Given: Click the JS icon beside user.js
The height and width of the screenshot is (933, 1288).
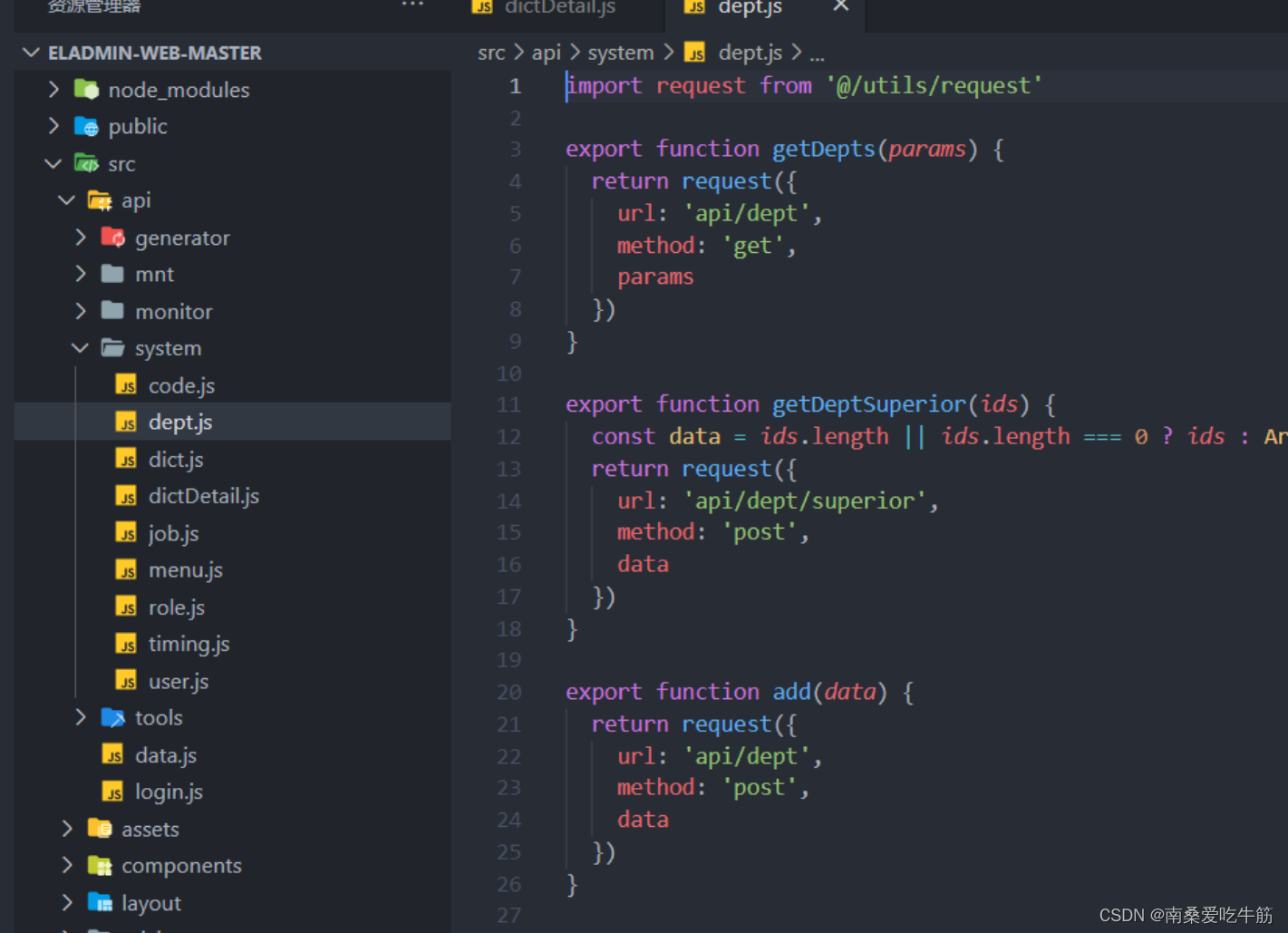Looking at the screenshot, I should click(x=126, y=681).
